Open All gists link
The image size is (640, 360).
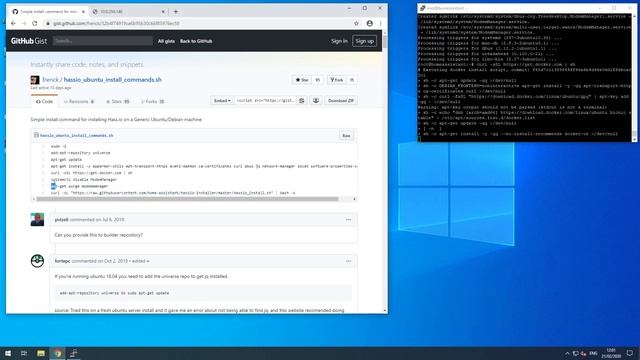[166, 41]
